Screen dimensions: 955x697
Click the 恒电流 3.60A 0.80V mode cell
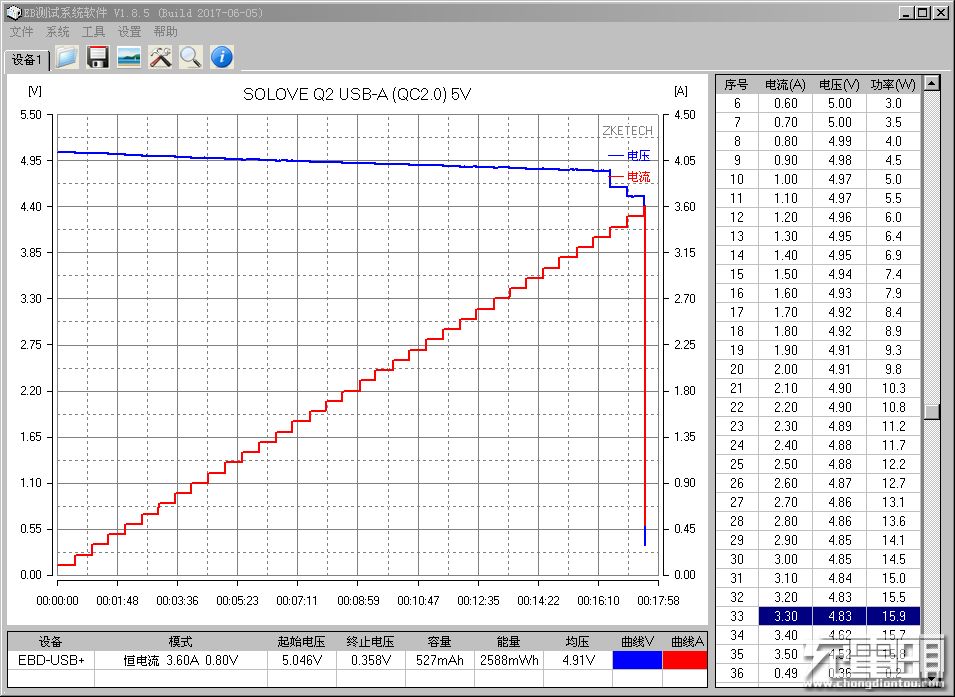[181, 660]
